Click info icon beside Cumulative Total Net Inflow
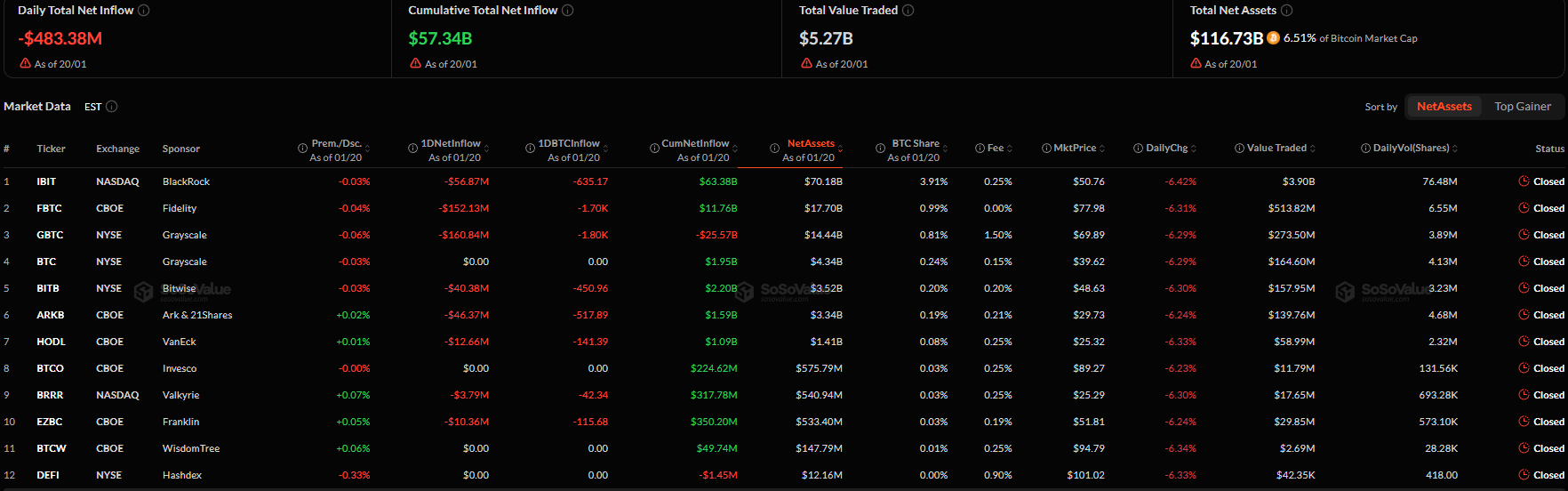 coord(568,11)
